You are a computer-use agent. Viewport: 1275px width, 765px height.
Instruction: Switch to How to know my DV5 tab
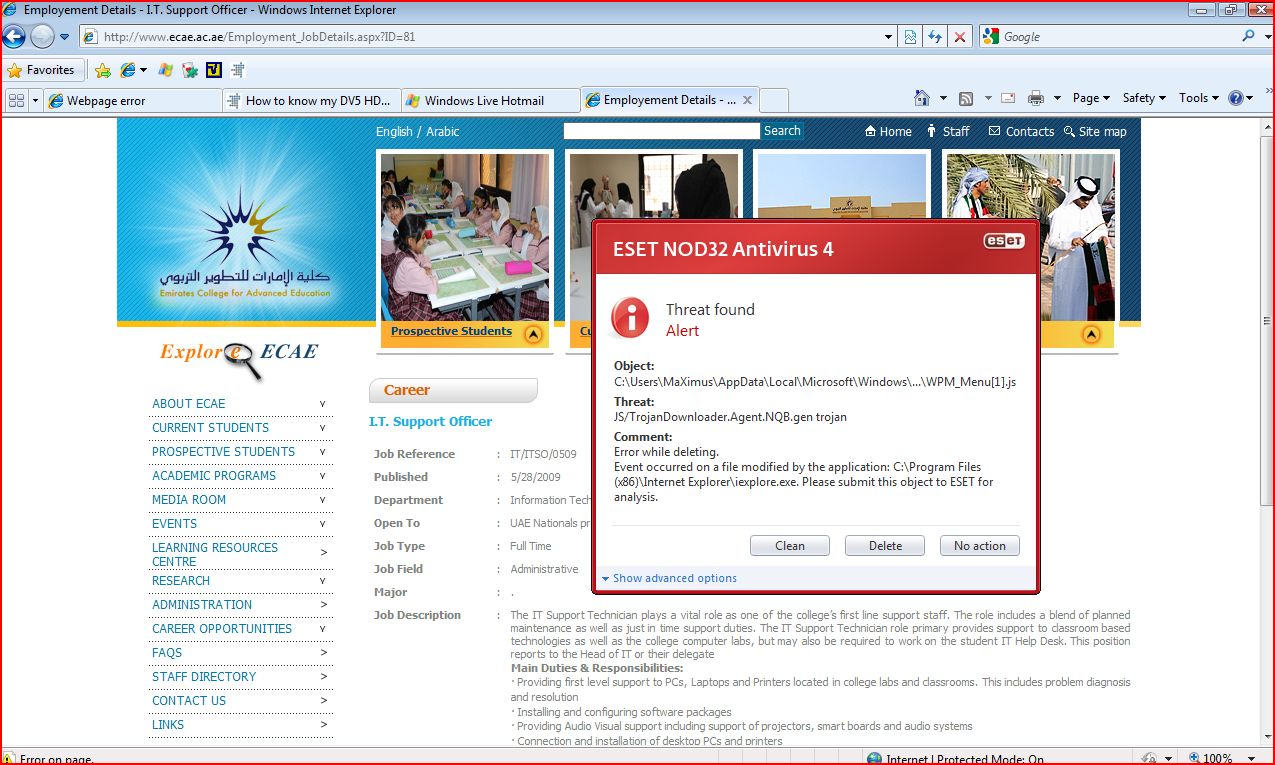(311, 100)
